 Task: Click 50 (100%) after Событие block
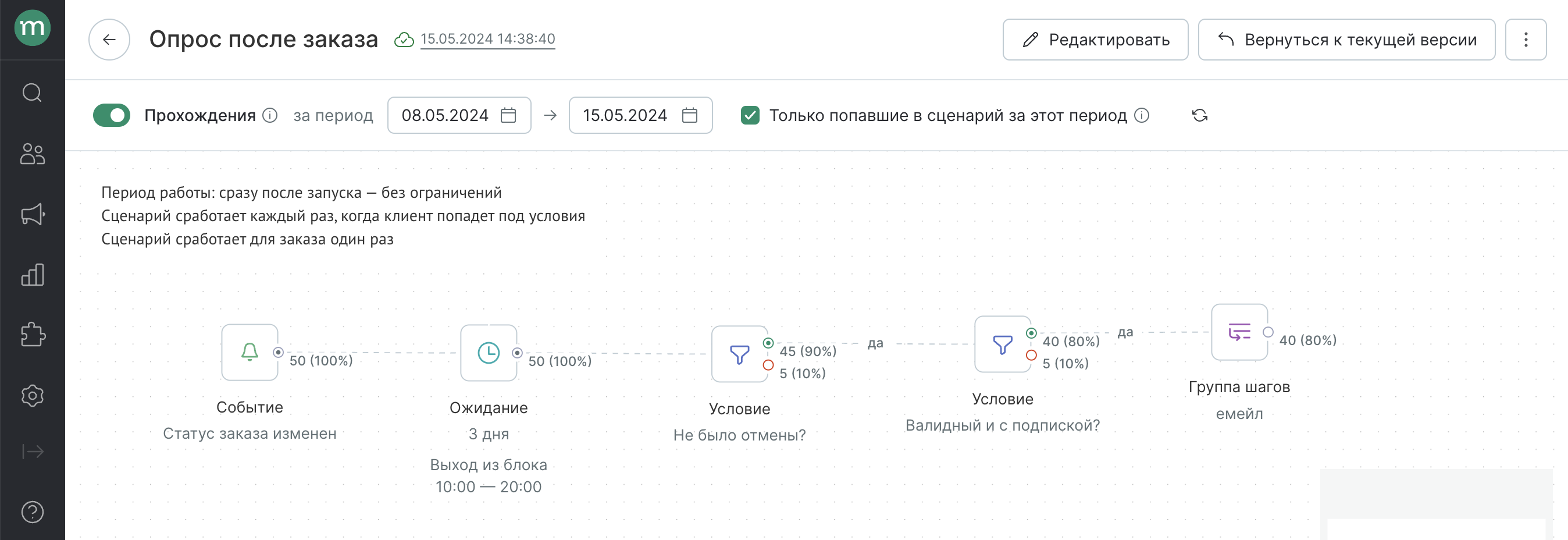pos(321,361)
